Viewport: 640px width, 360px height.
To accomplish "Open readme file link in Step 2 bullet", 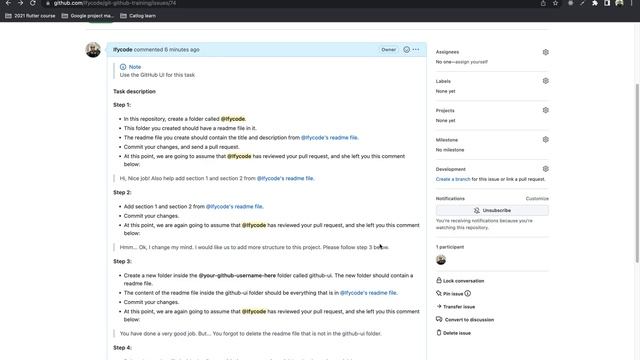I will coord(234,207).
